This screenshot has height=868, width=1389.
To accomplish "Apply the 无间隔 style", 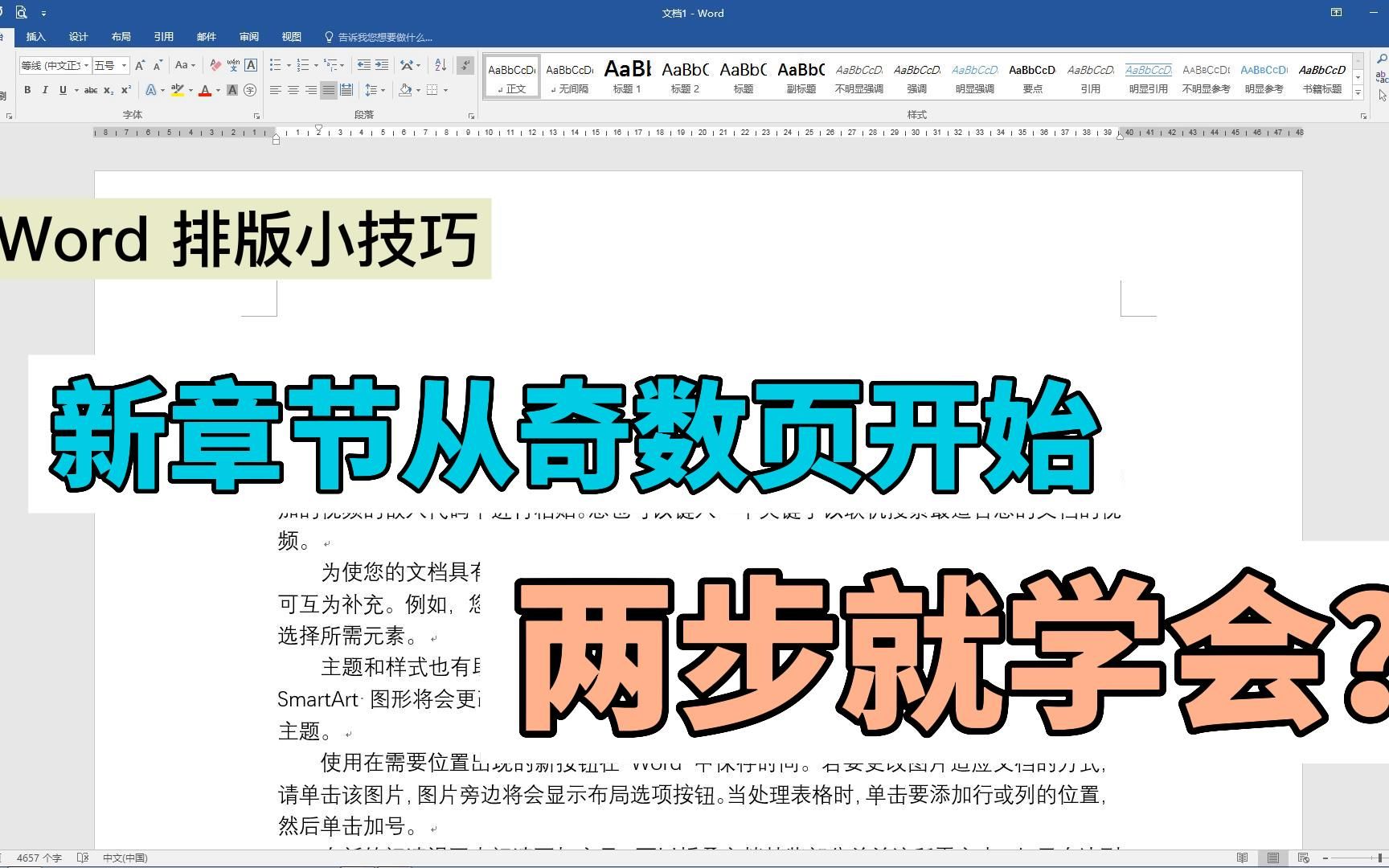I will point(569,77).
